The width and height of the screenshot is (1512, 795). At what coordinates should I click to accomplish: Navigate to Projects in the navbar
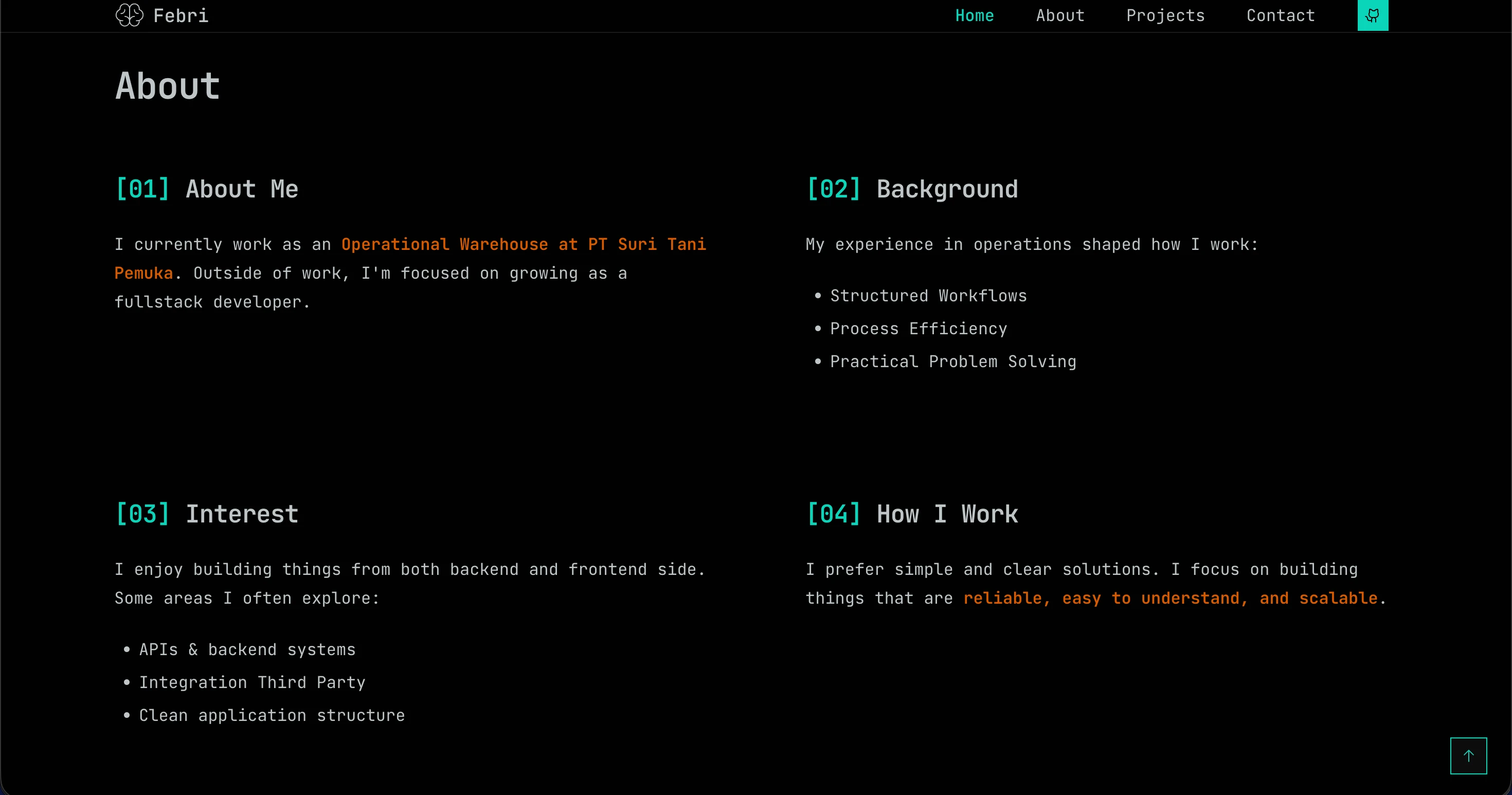(x=1165, y=15)
